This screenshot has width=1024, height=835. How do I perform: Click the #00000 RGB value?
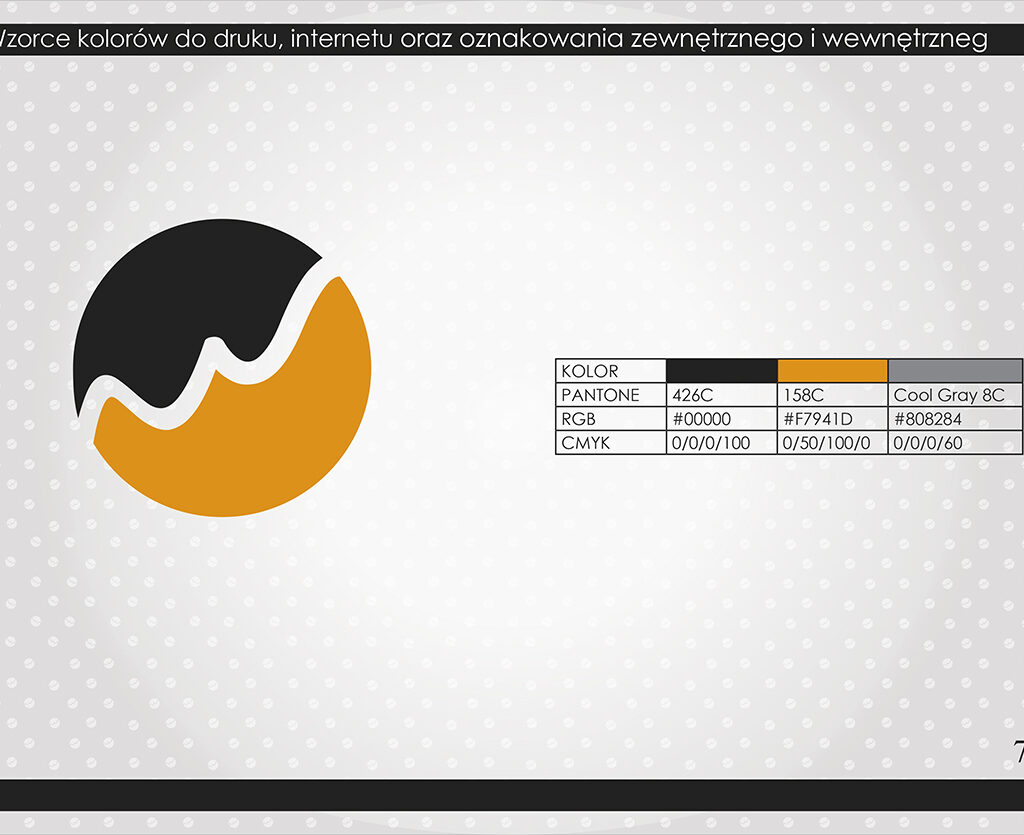[721, 419]
